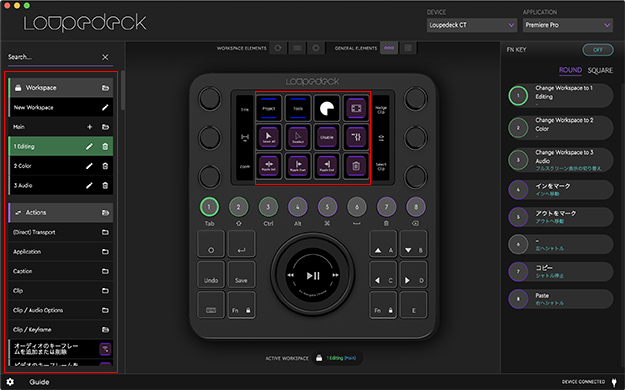Click round button 2 on the device
The image size is (625, 390).
(x=238, y=207)
